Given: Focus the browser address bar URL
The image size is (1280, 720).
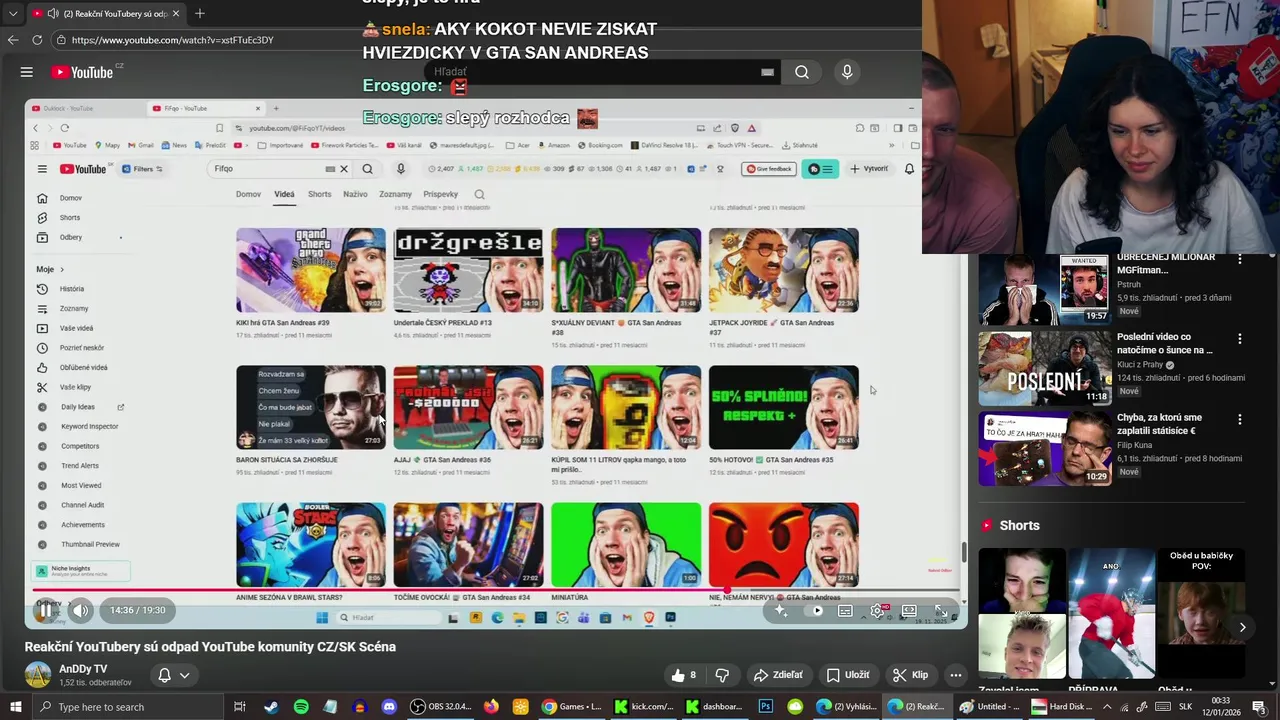Looking at the screenshot, I should (x=172, y=40).
